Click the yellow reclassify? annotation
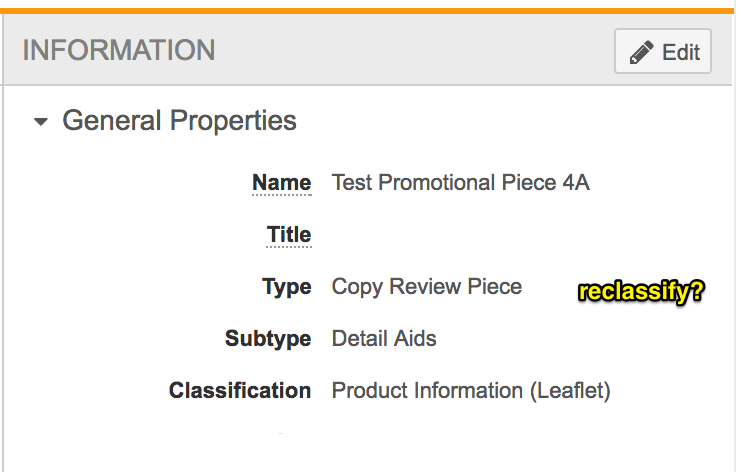 (x=641, y=293)
